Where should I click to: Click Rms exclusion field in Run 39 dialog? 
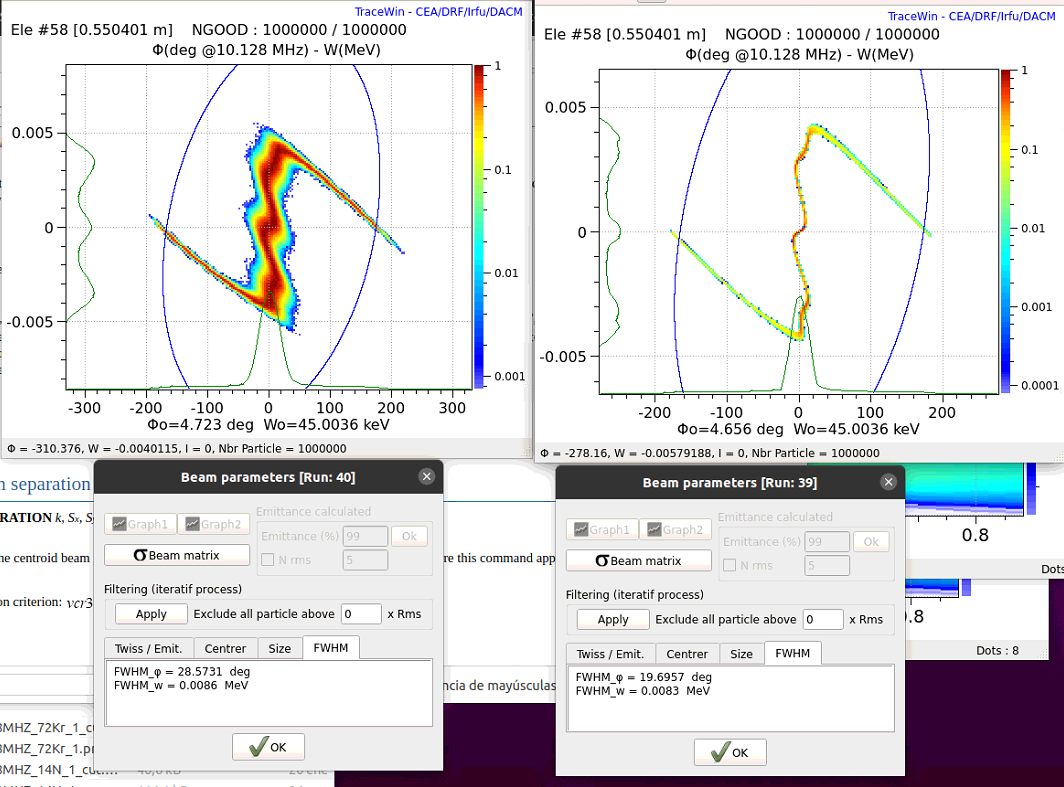823,619
